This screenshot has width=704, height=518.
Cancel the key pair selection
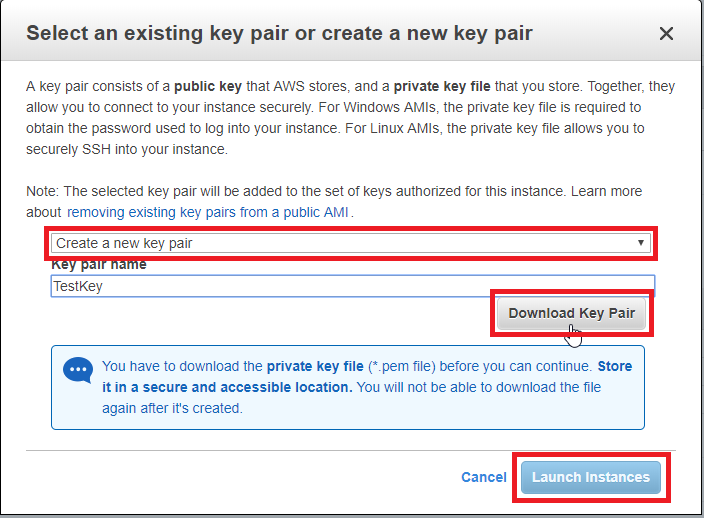tap(484, 477)
